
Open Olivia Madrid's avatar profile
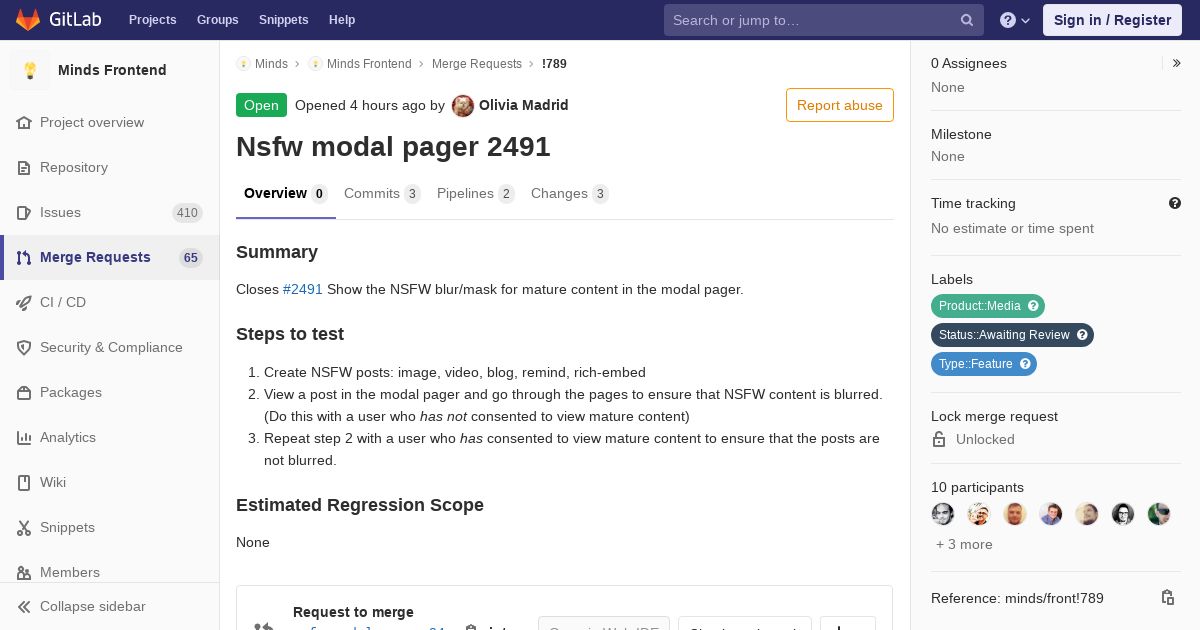point(462,105)
